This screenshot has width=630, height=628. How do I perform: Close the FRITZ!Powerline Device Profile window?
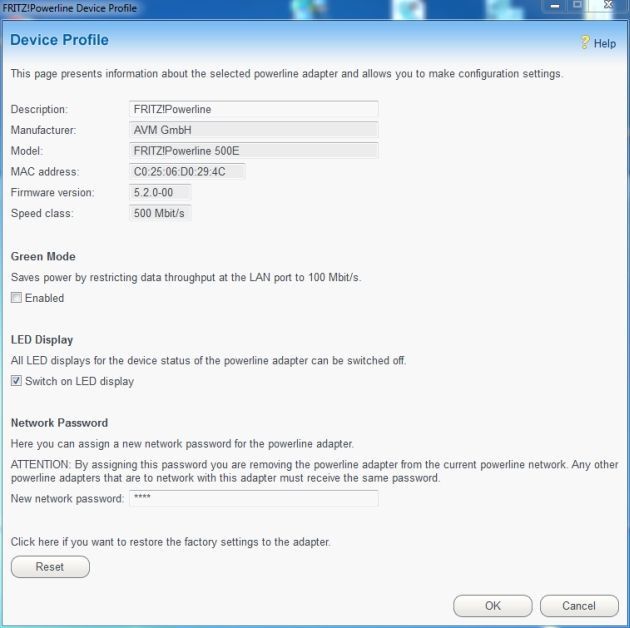click(608, 5)
